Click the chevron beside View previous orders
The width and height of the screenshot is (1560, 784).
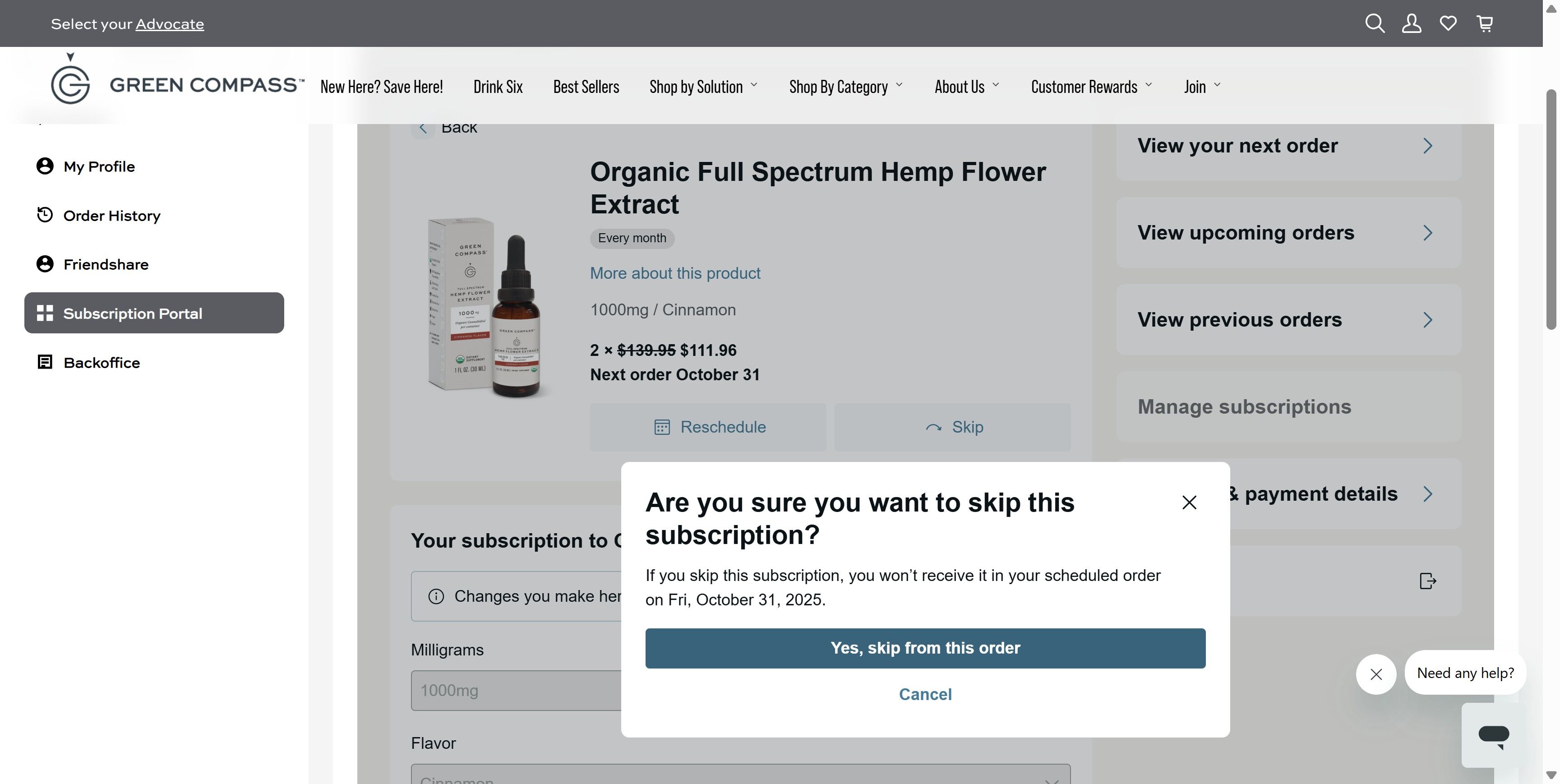pos(1427,320)
